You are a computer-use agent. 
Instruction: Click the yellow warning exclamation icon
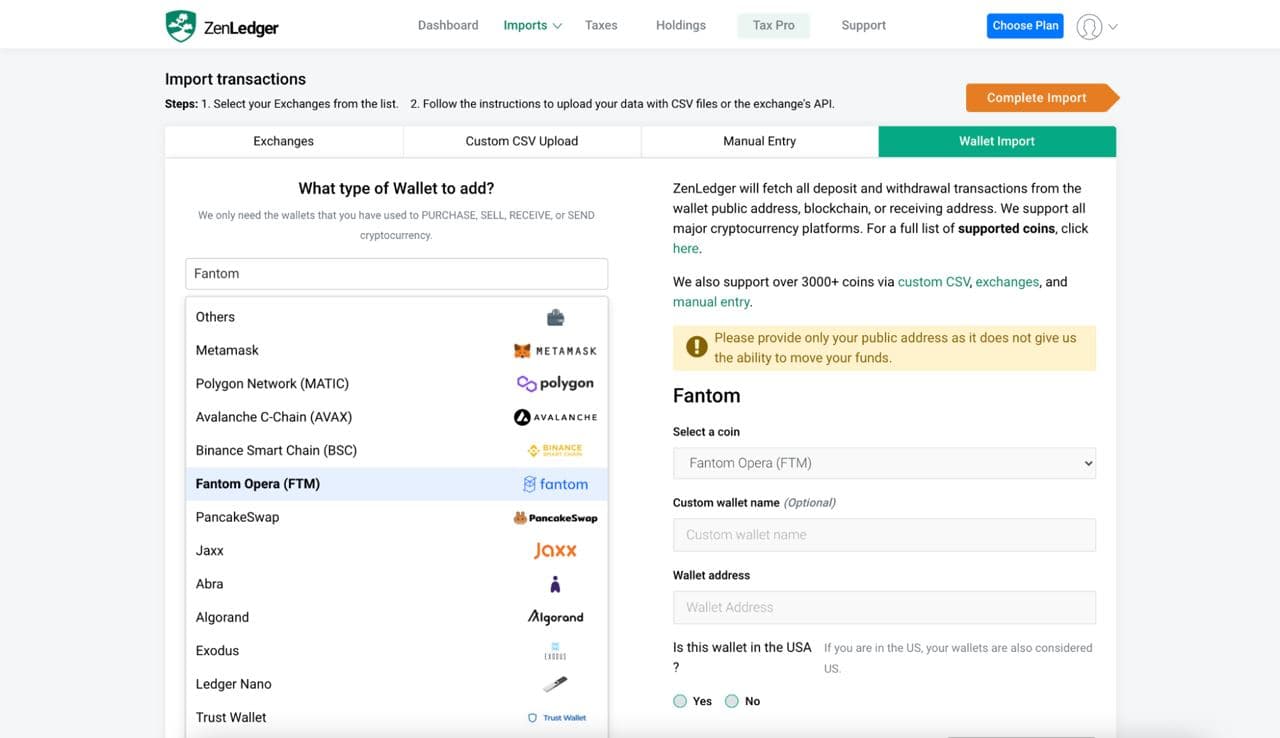pos(696,347)
